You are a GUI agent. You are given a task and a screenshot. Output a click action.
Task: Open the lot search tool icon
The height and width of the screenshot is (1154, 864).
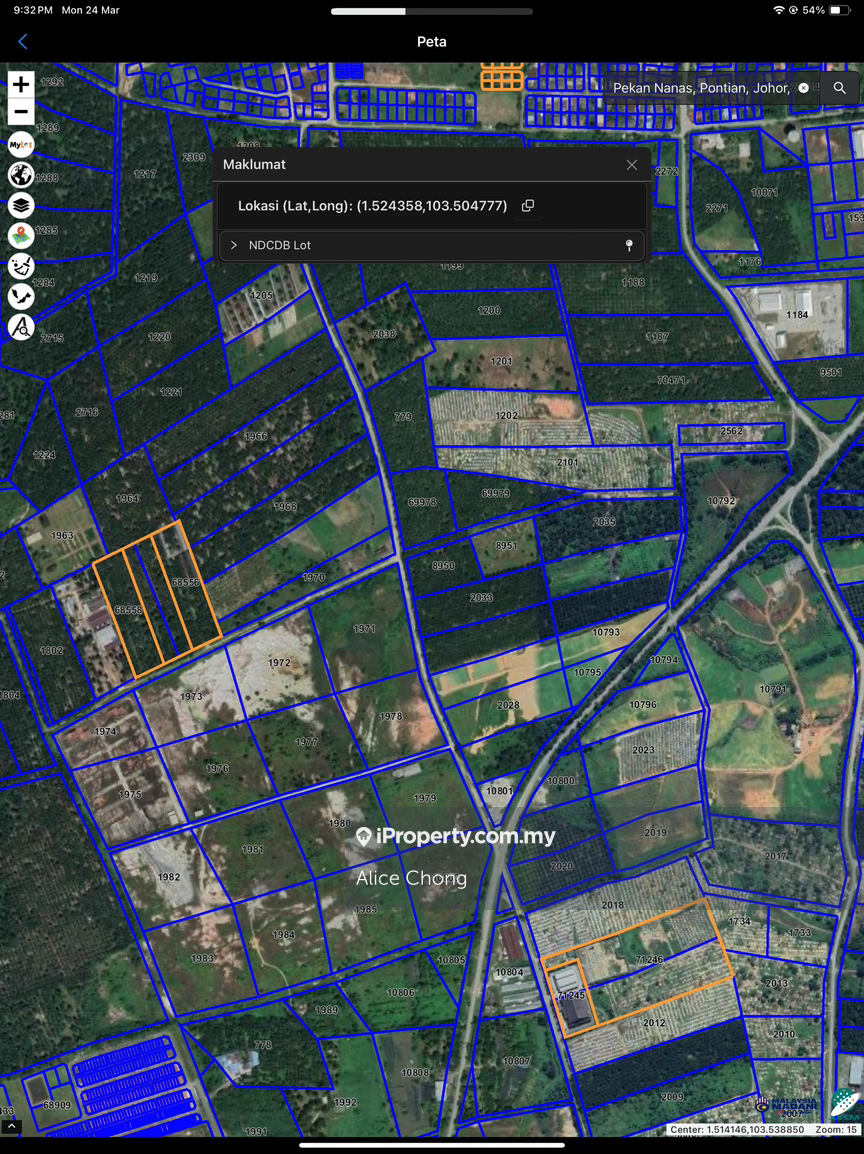(x=21, y=327)
